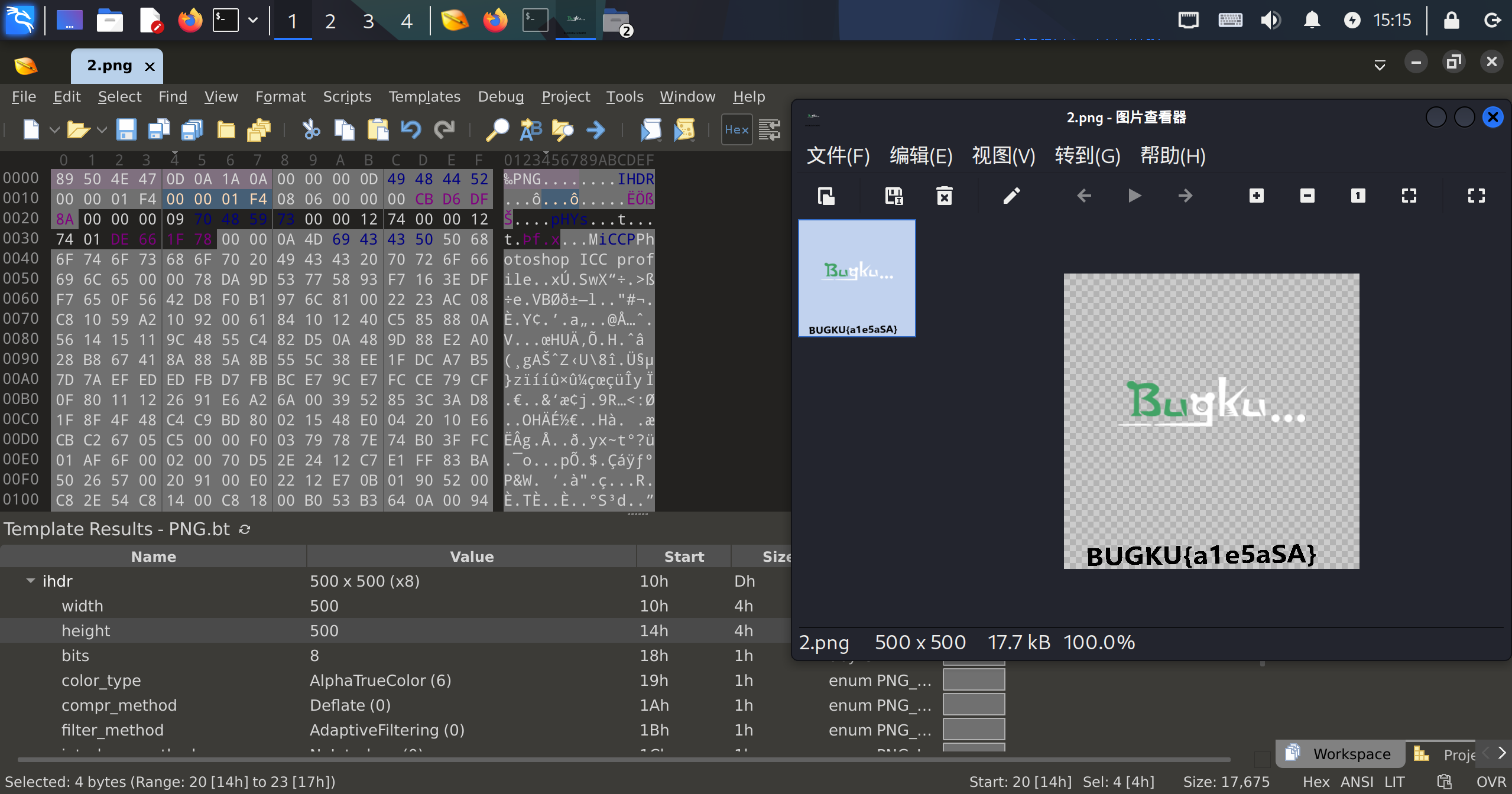
Task: Click the Goto arrow toolbar icon
Action: (596, 129)
